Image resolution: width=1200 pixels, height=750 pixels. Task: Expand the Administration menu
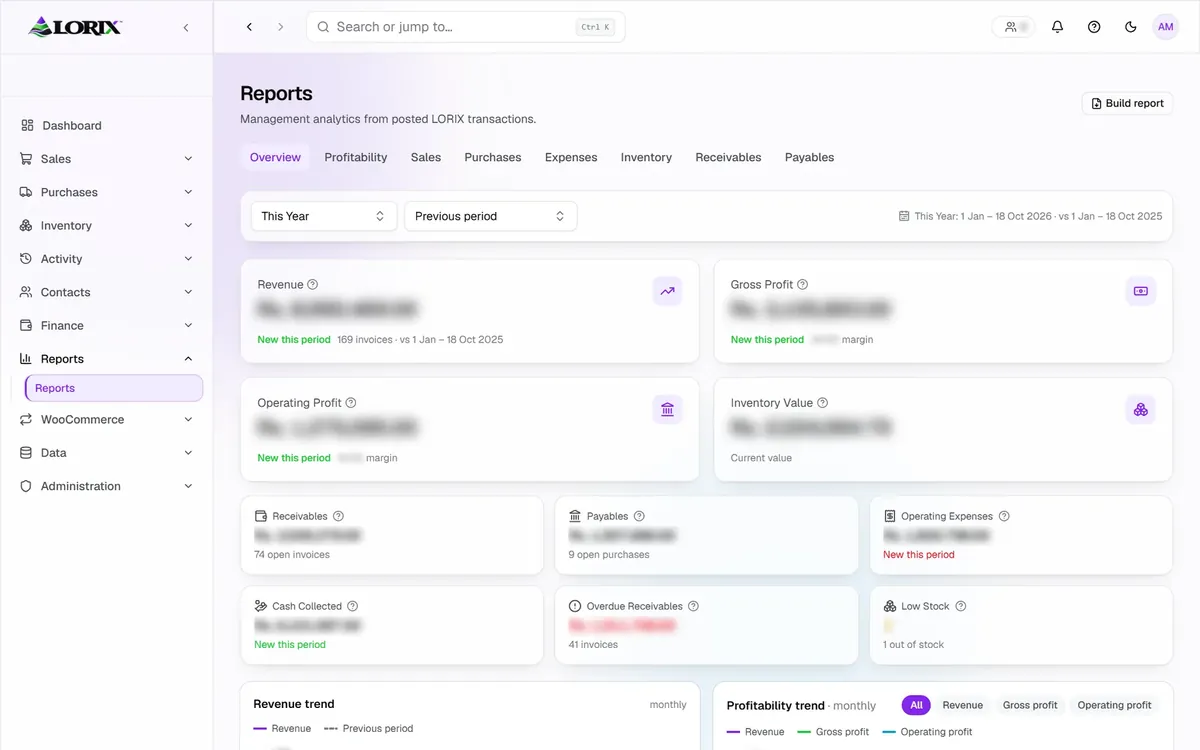tap(107, 486)
